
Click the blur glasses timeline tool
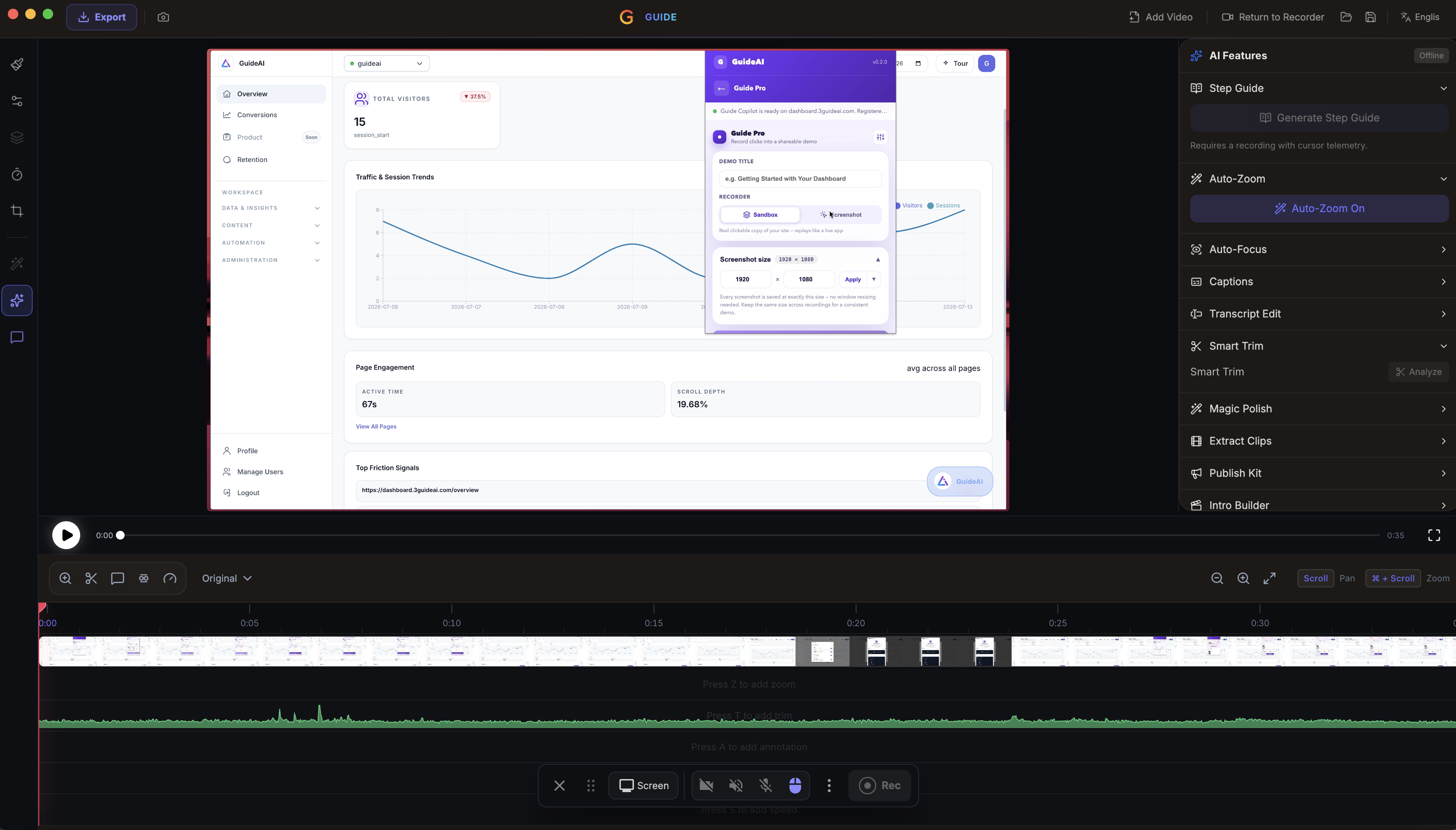click(x=144, y=578)
